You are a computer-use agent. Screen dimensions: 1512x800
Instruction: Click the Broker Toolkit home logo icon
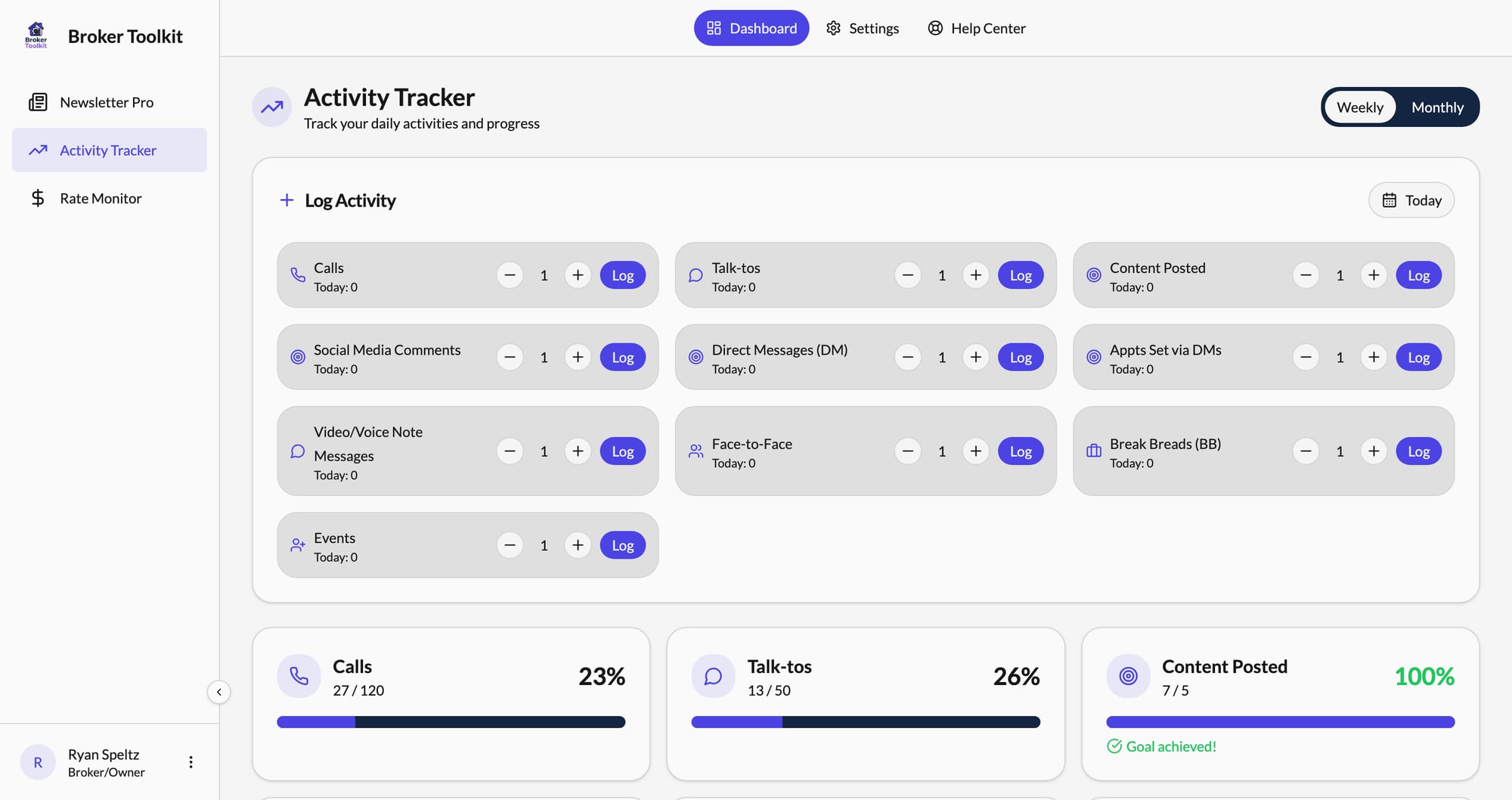(35, 35)
